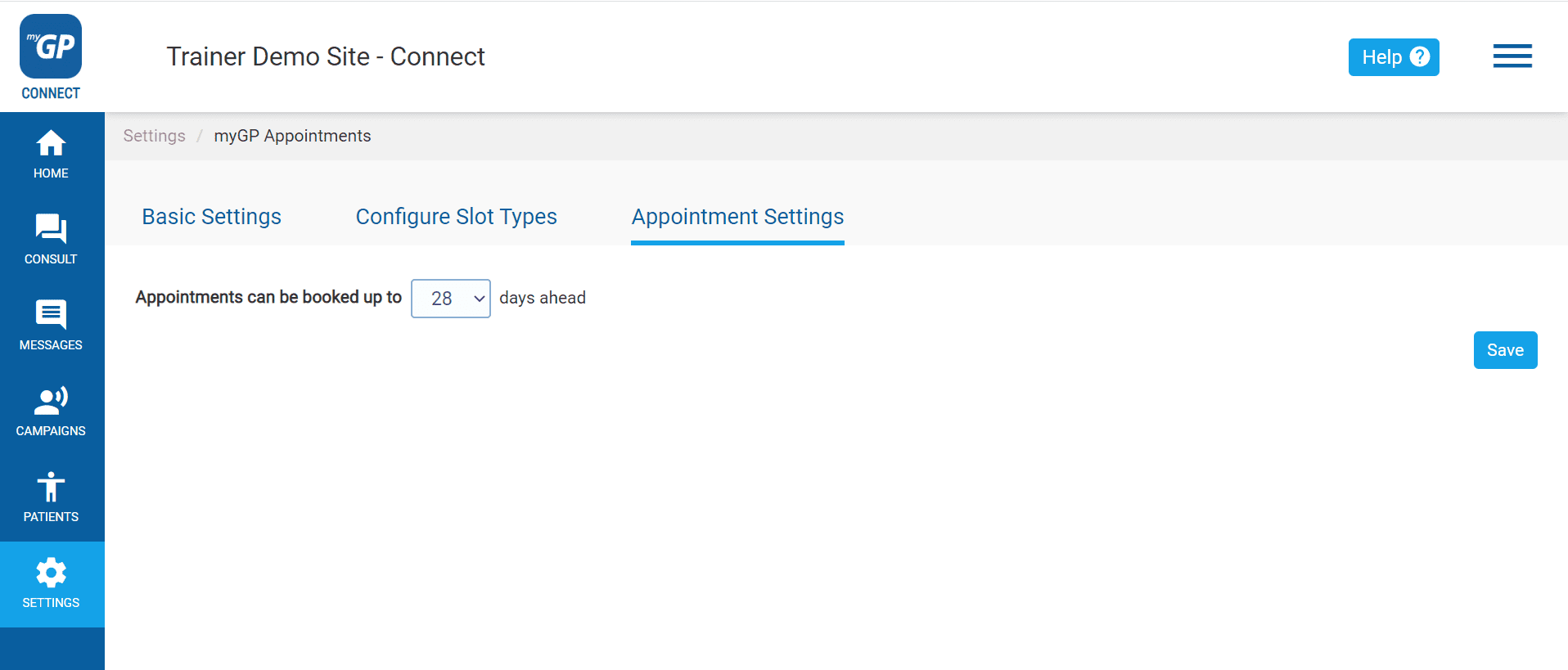
Task: Click the dropdown chevron arrow next to 28
Action: [x=480, y=299]
